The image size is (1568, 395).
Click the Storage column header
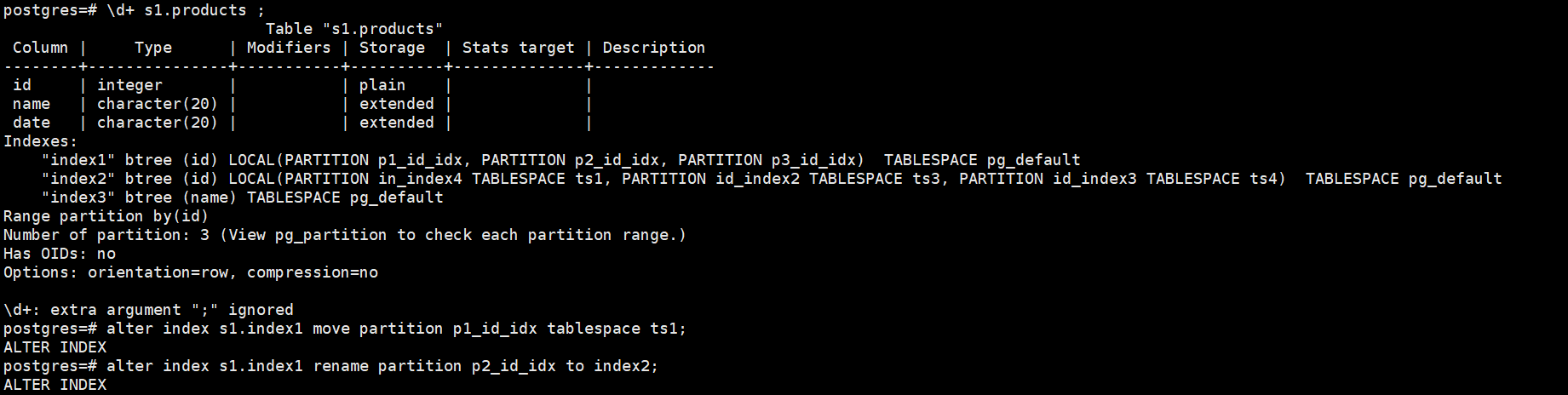(391, 48)
